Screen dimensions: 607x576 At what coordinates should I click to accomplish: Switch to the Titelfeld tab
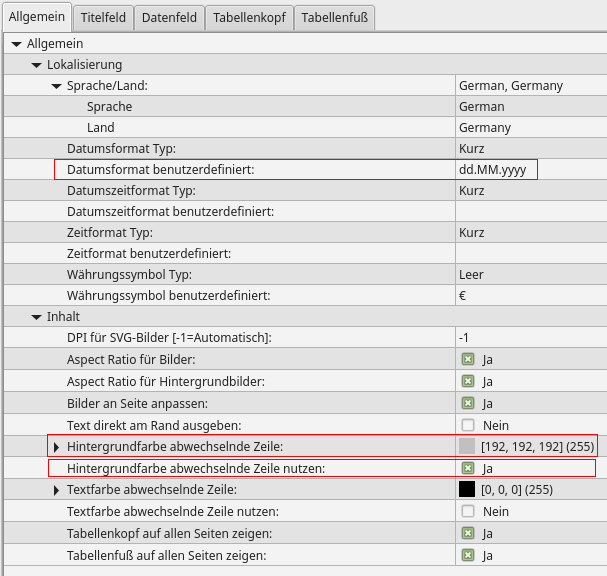(x=103, y=17)
